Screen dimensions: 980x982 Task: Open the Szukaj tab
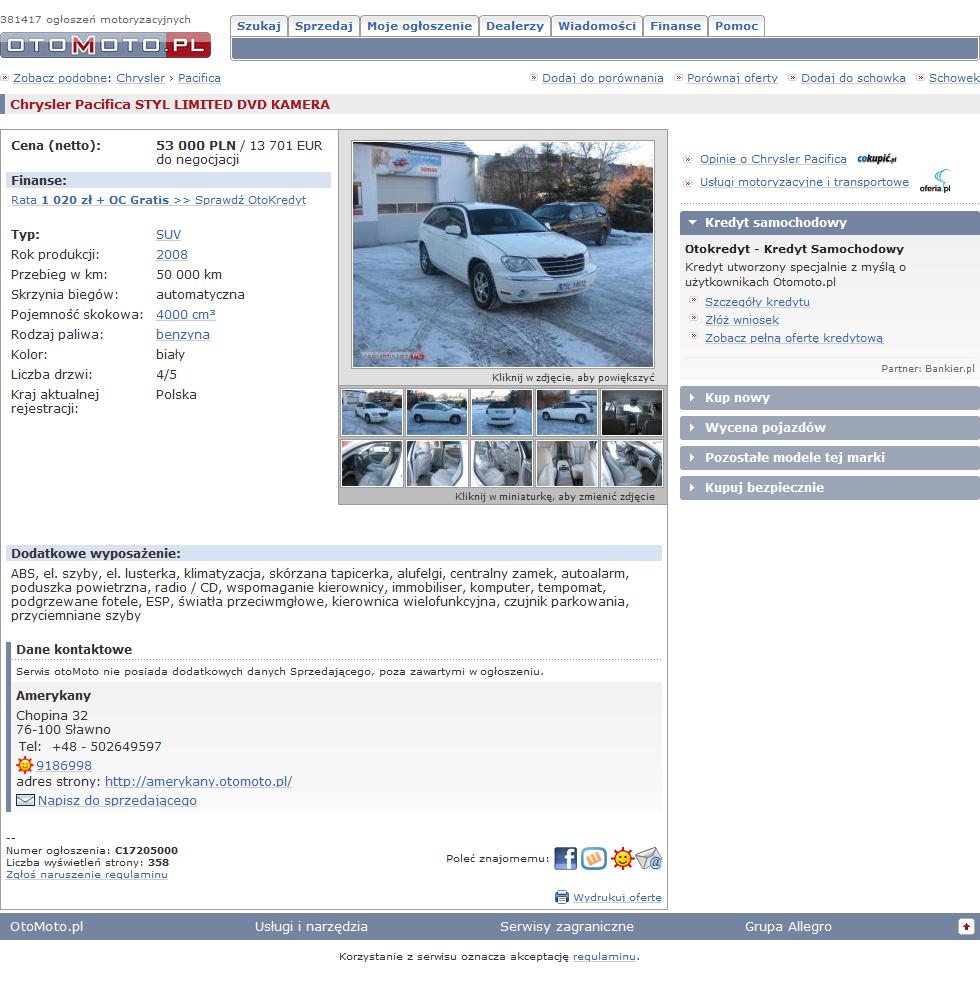pyautogui.click(x=259, y=26)
